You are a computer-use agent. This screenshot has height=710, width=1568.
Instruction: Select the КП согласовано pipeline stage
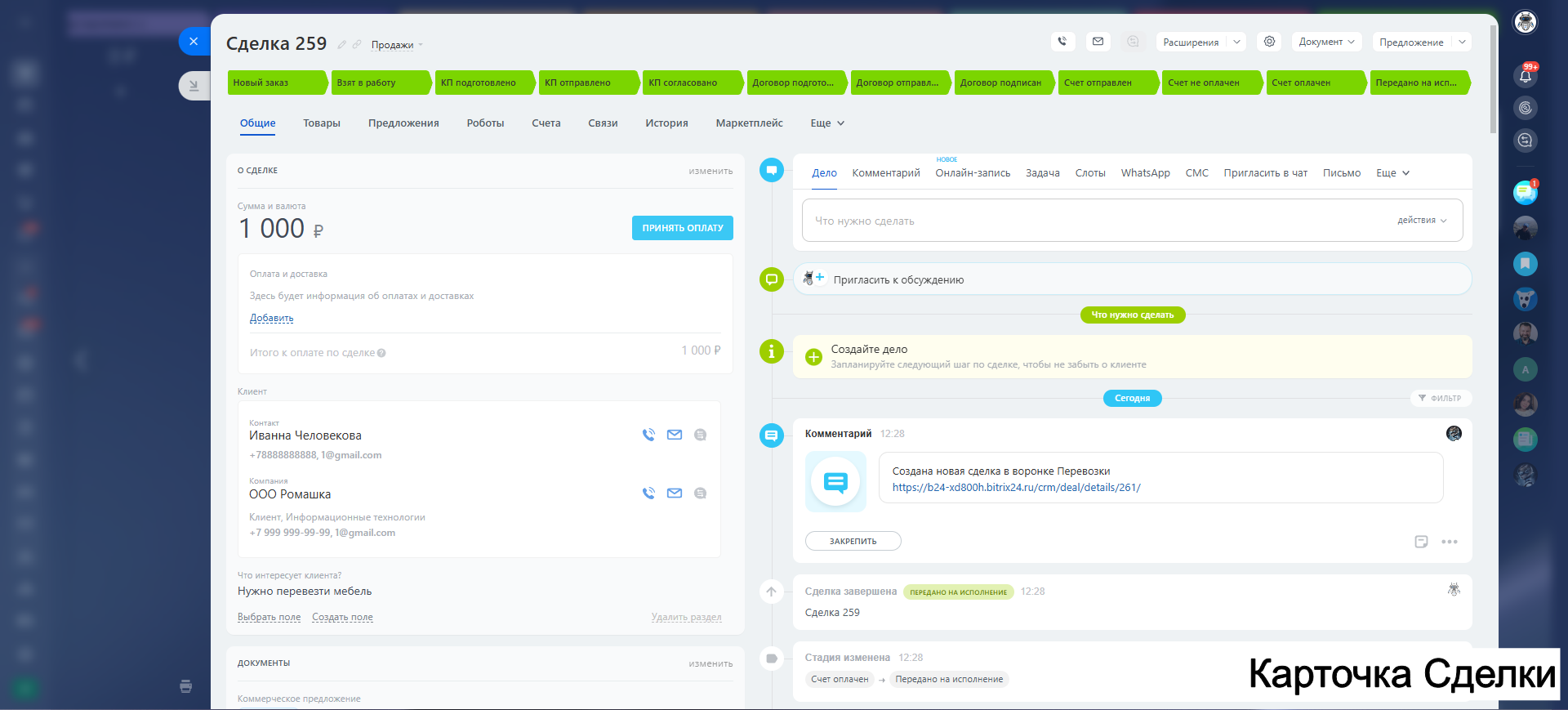(688, 83)
